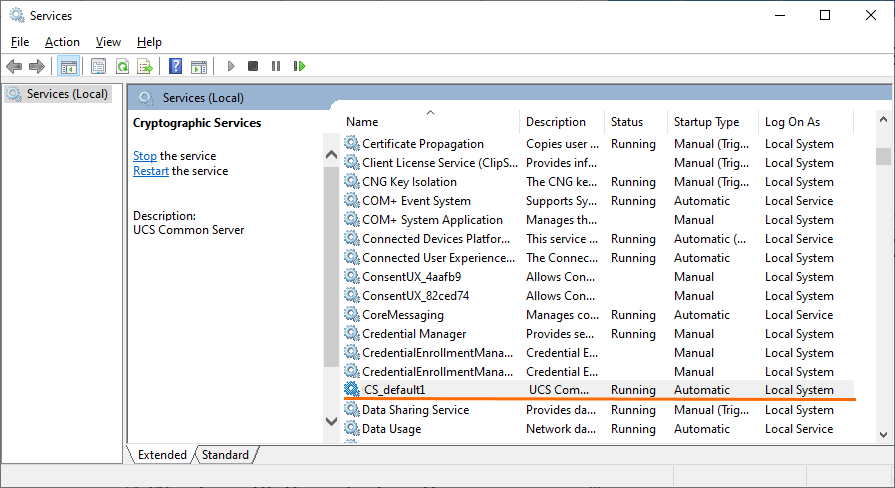
Task: Click the Forward arrow toolbar icon
Action: 37,66
